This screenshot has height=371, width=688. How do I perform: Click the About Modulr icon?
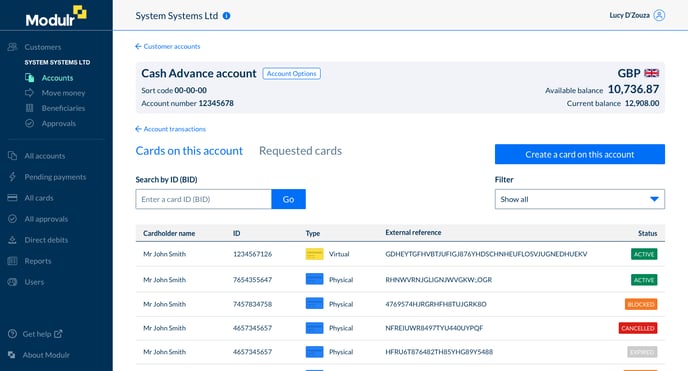pyautogui.click(x=12, y=355)
